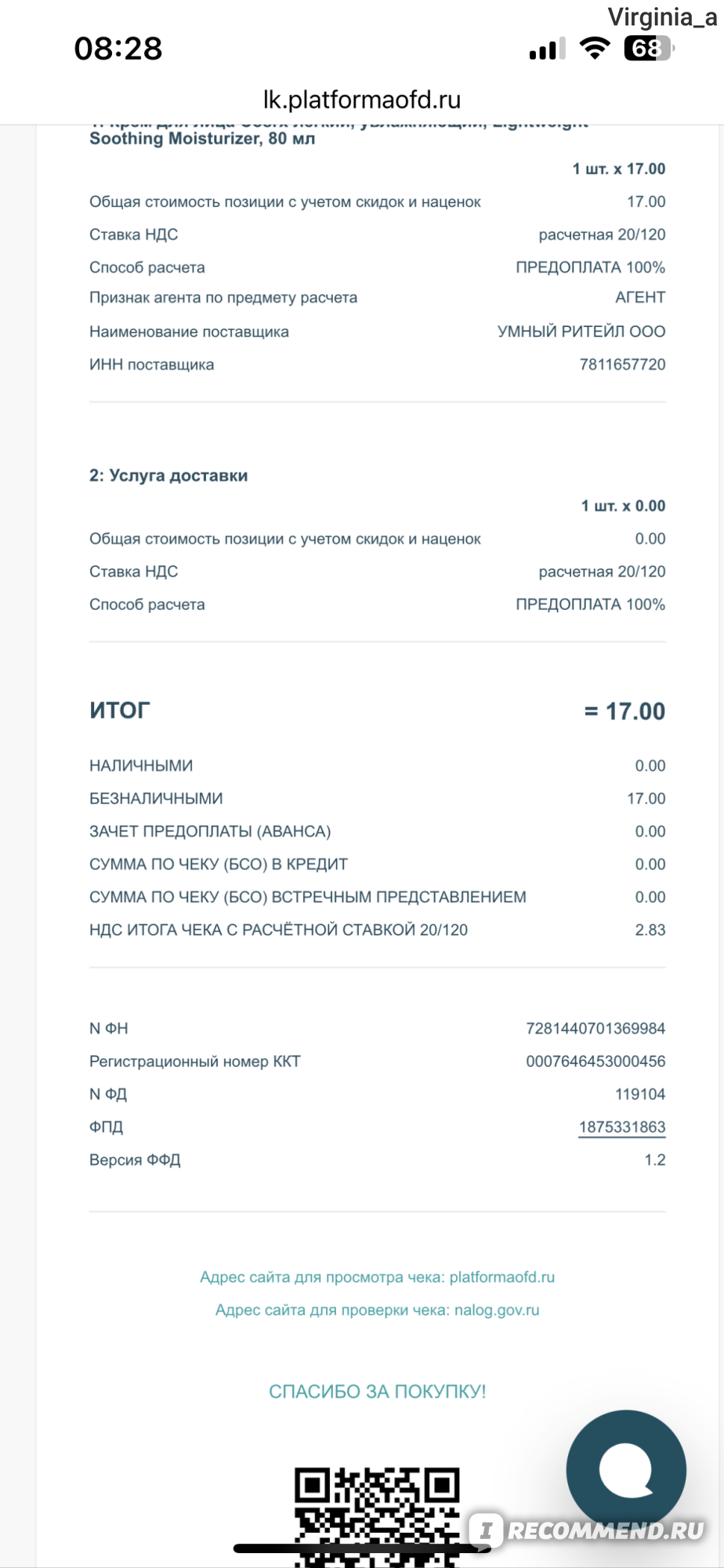Select the ИТОГ total amount 17.00
The image size is (724, 1568).
[624, 711]
